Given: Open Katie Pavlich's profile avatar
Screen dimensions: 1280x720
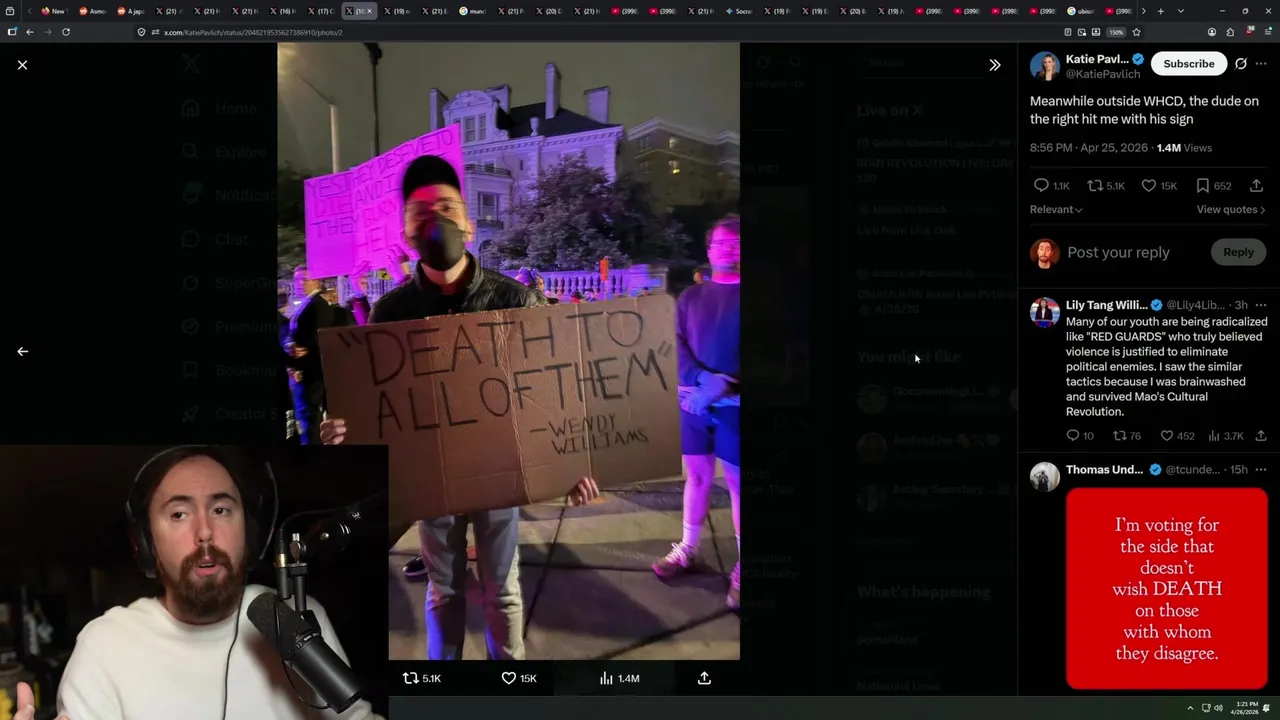Looking at the screenshot, I should pos(1044,66).
